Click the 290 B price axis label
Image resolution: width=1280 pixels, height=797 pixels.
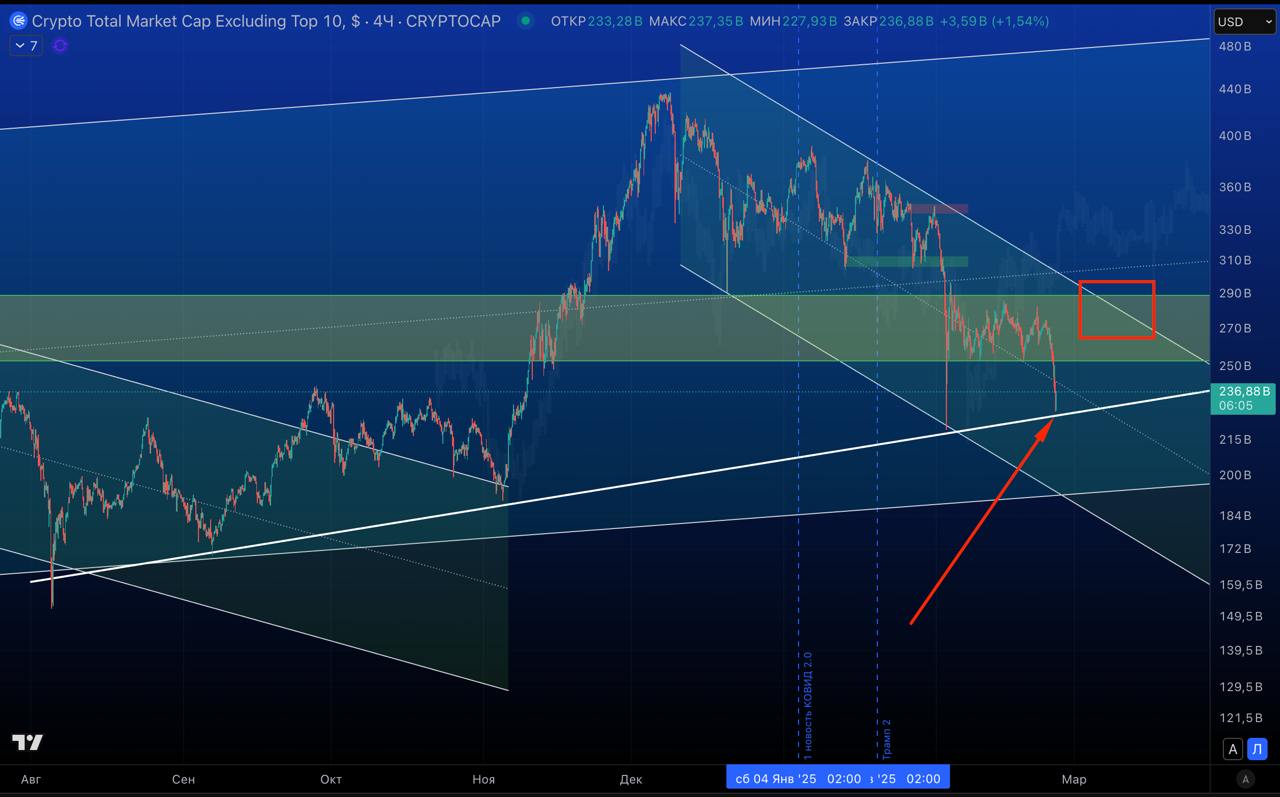1235,293
